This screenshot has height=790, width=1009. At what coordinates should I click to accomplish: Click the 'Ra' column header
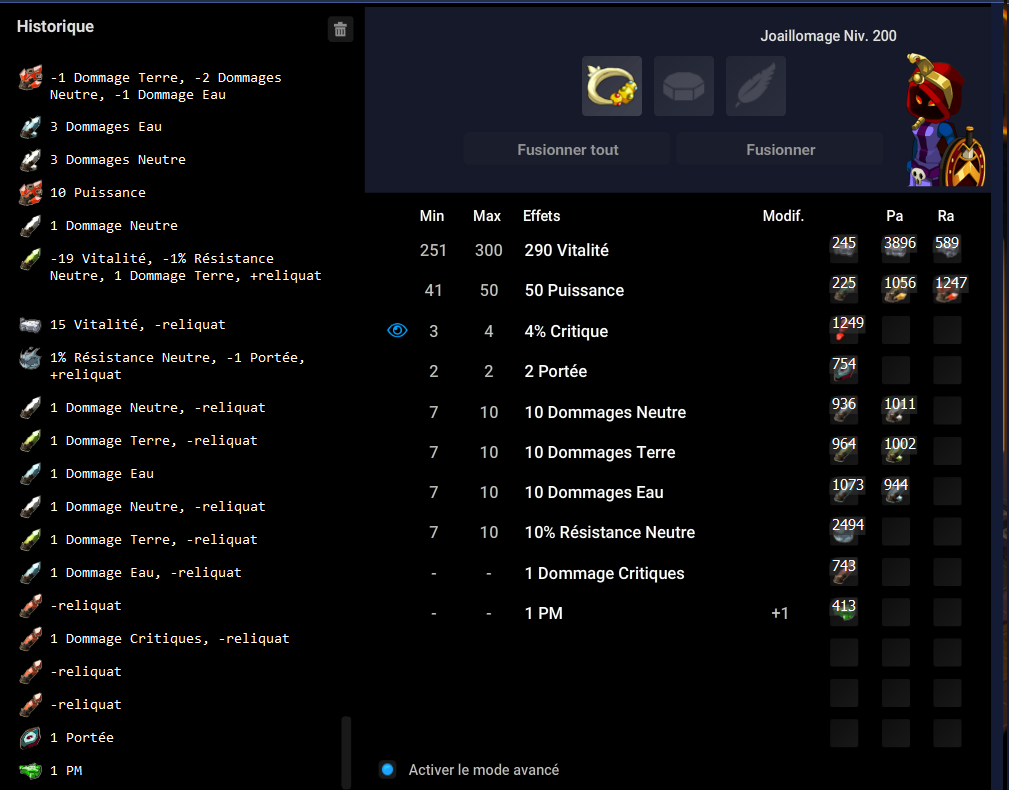coord(945,216)
